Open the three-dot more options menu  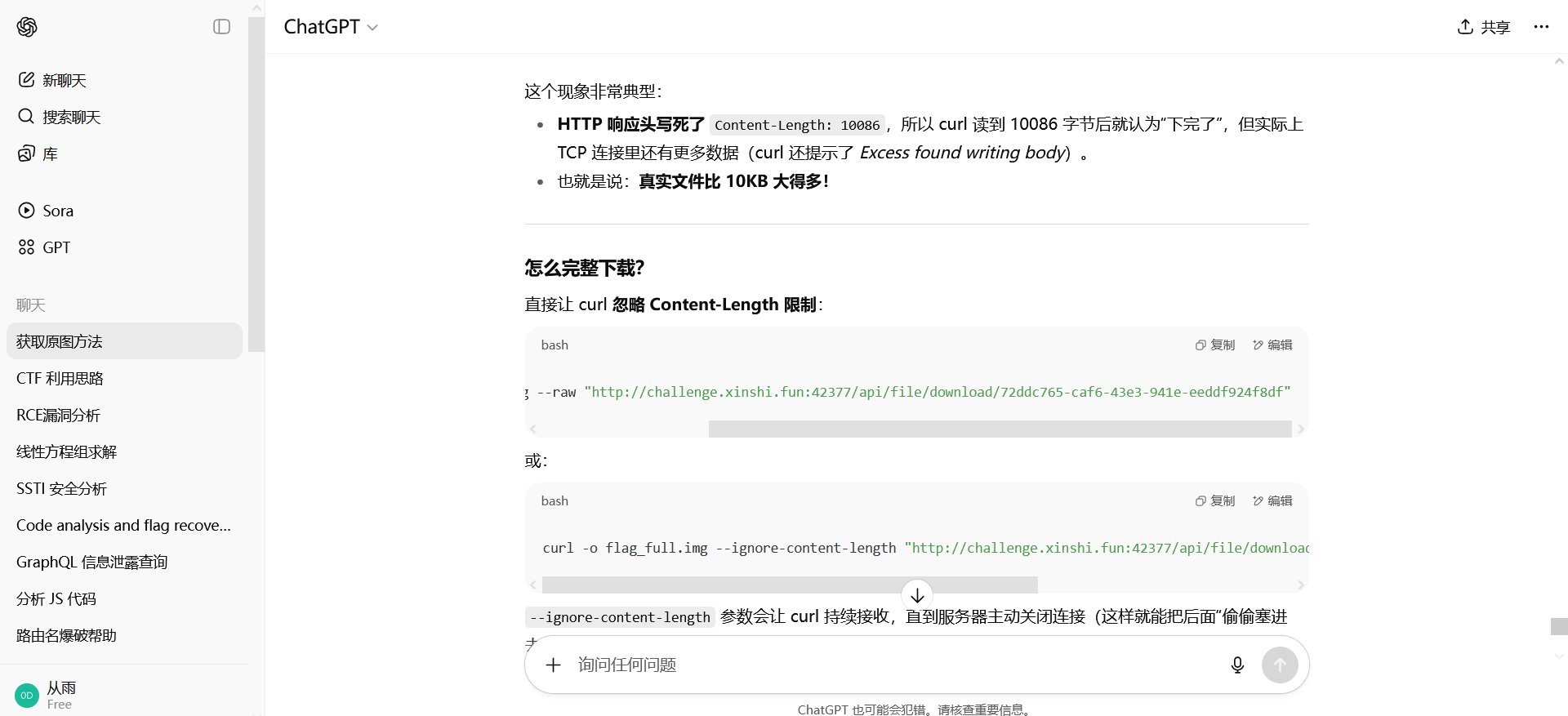(x=1541, y=27)
